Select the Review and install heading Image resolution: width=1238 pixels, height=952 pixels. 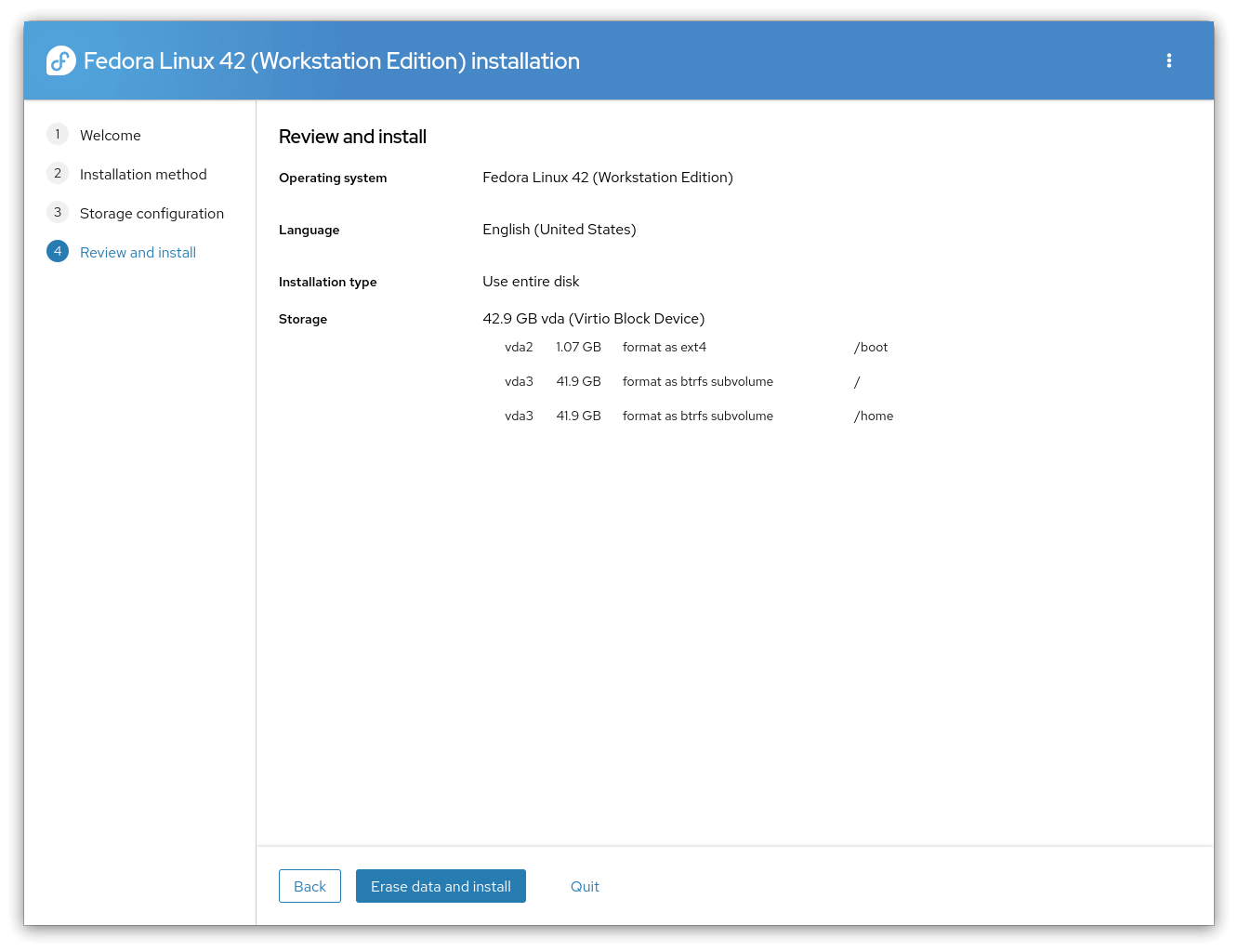(352, 137)
